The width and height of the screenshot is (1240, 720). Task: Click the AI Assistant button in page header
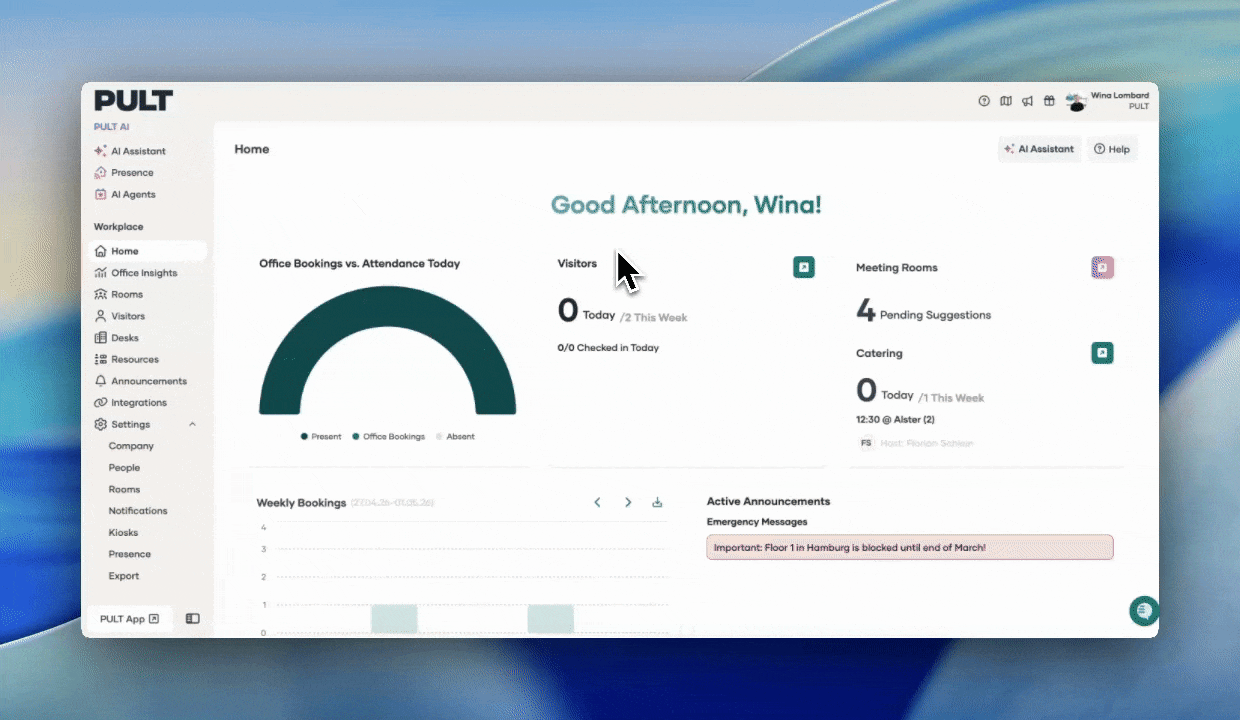click(1039, 149)
